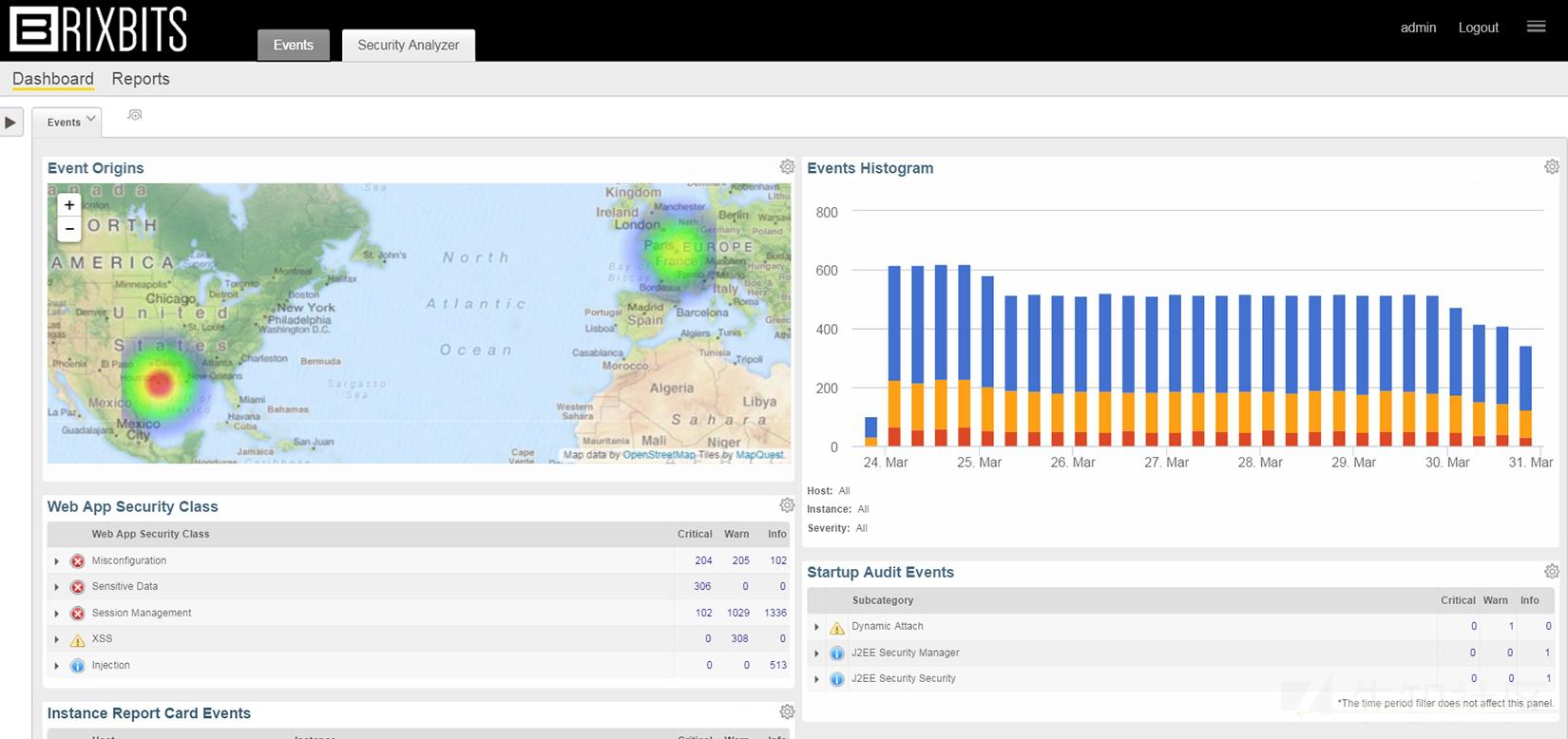Click the camera snapshot icon beside Events tab
Screen dimensions: 1568x739
(135, 115)
